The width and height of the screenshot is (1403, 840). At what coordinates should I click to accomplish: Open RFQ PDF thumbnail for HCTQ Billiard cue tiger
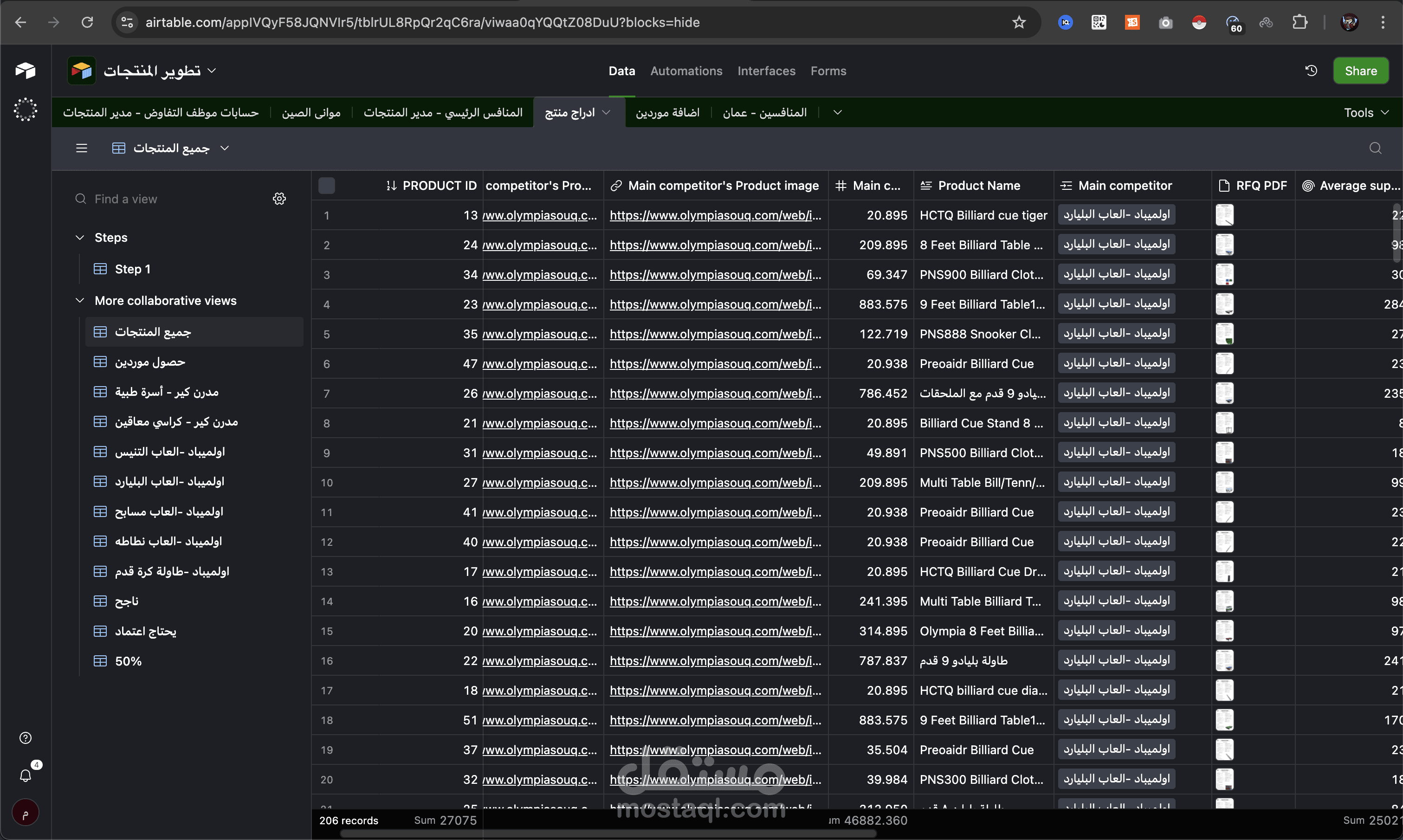(x=1225, y=215)
